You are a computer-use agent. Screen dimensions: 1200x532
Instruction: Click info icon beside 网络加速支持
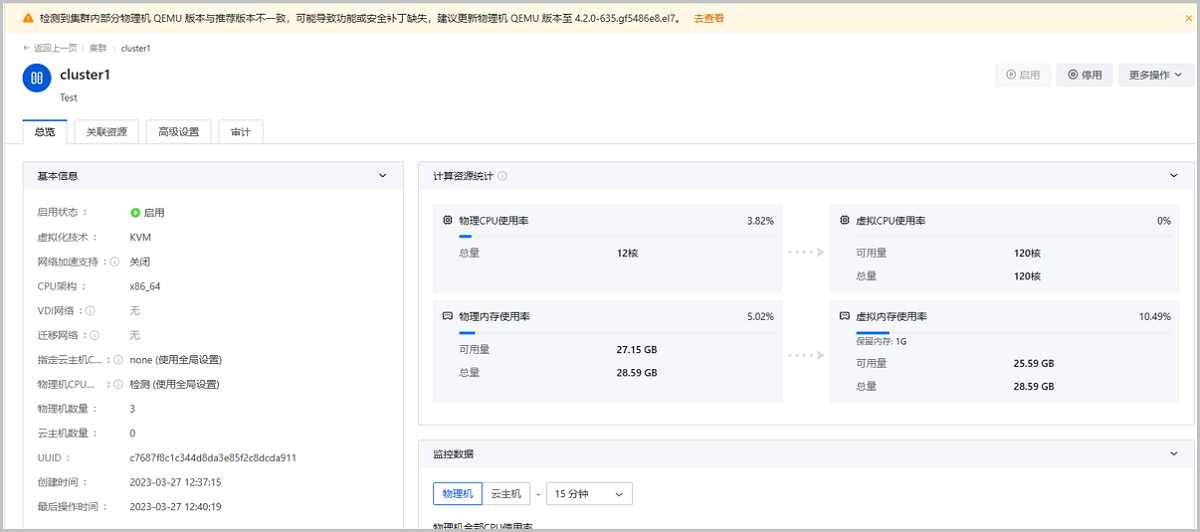coord(115,262)
